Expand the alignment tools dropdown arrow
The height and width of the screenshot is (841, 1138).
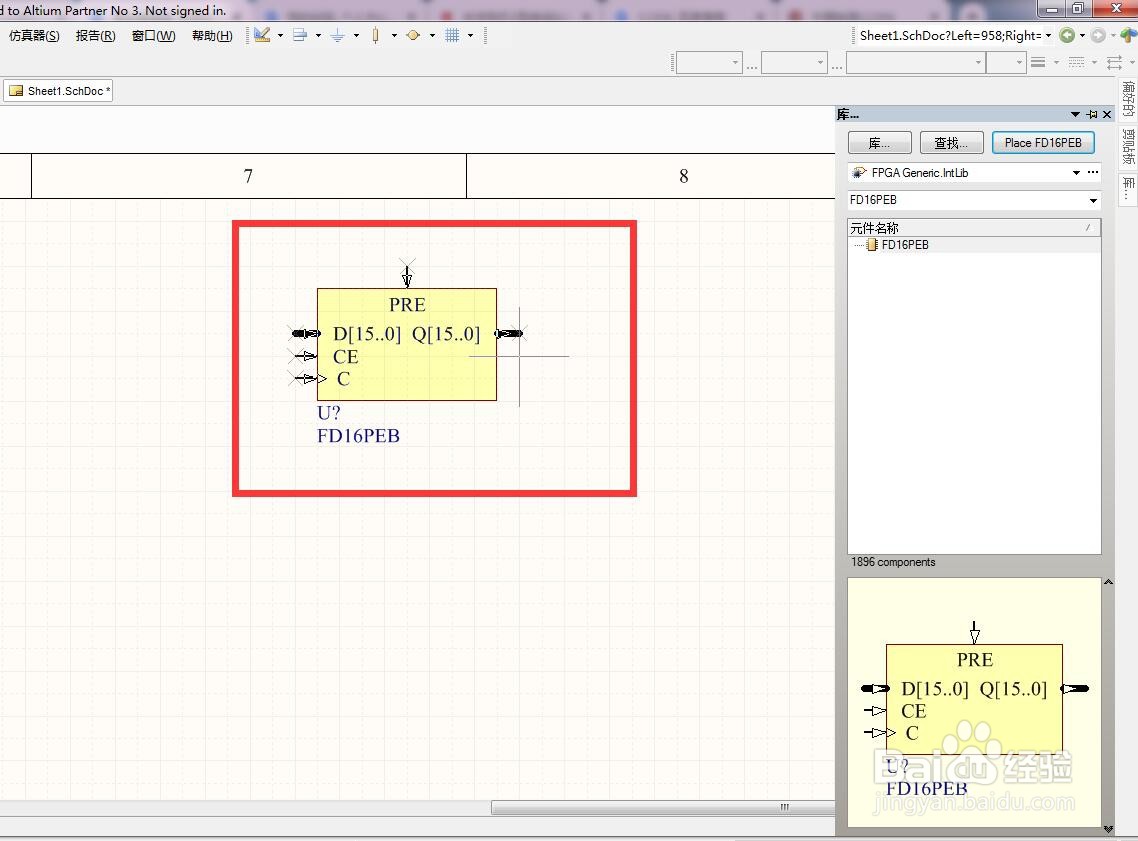pyautogui.click(x=318, y=36)
